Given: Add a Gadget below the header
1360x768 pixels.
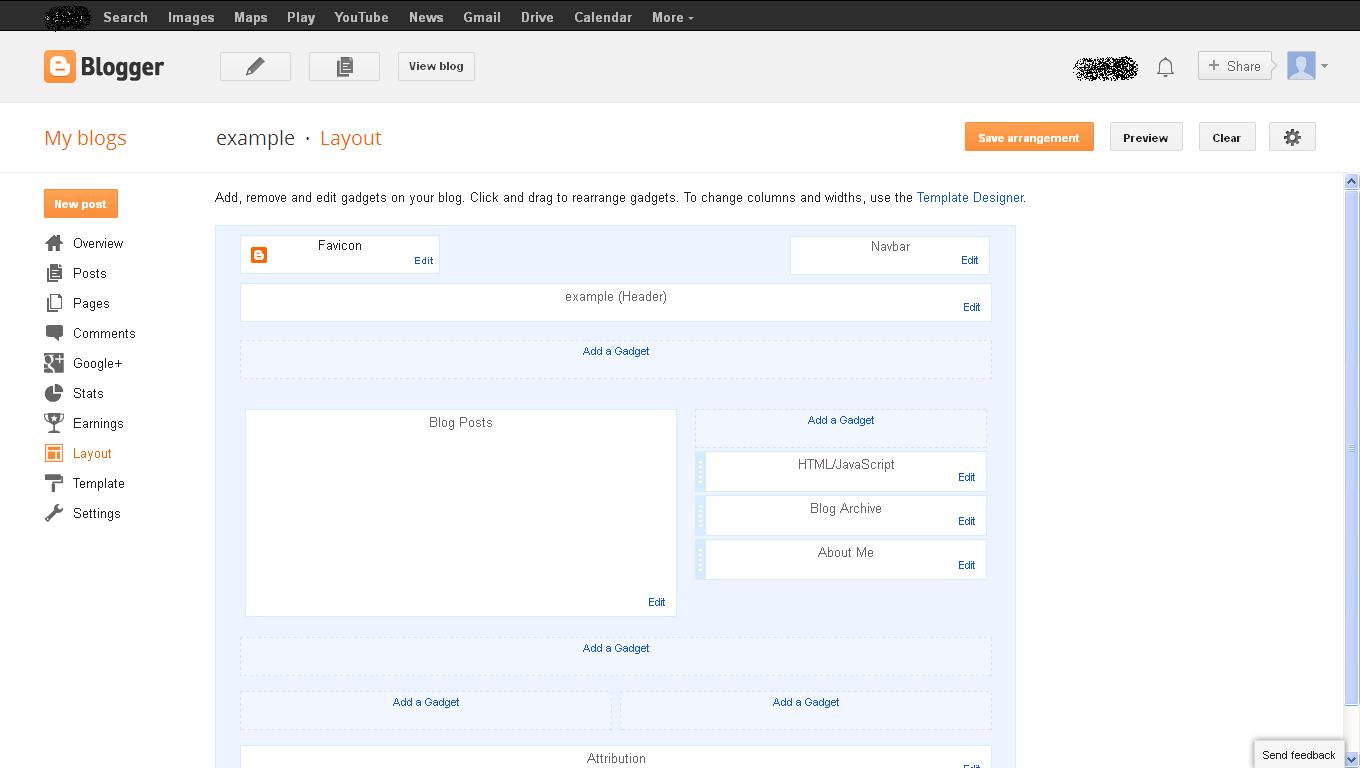Looking at the screenshot, I should (616, 351).
